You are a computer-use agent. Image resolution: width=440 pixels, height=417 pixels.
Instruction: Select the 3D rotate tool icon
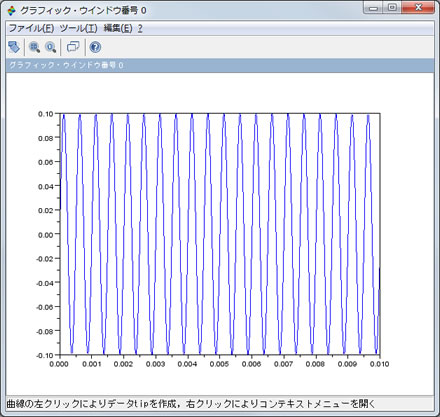coord(14,47)
